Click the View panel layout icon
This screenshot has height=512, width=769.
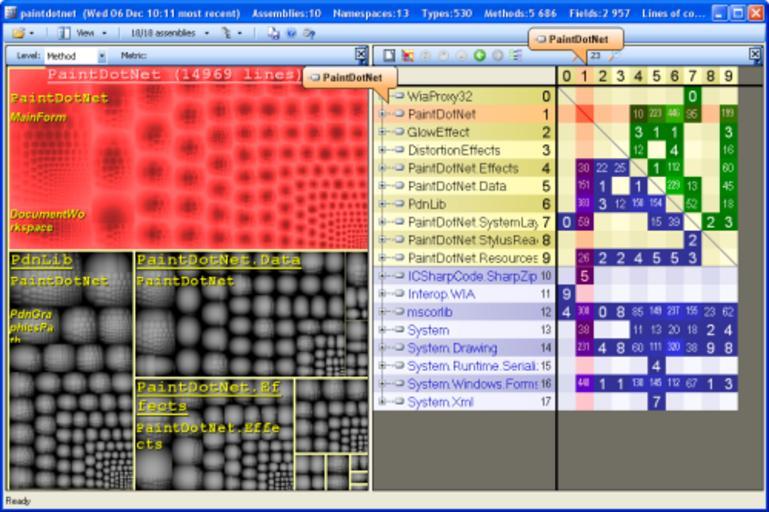(64, 33)
